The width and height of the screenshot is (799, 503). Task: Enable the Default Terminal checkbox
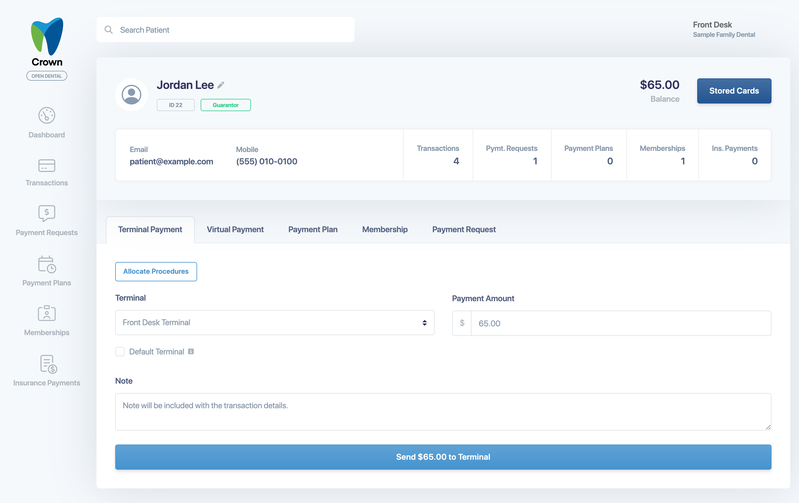[120, 352]
